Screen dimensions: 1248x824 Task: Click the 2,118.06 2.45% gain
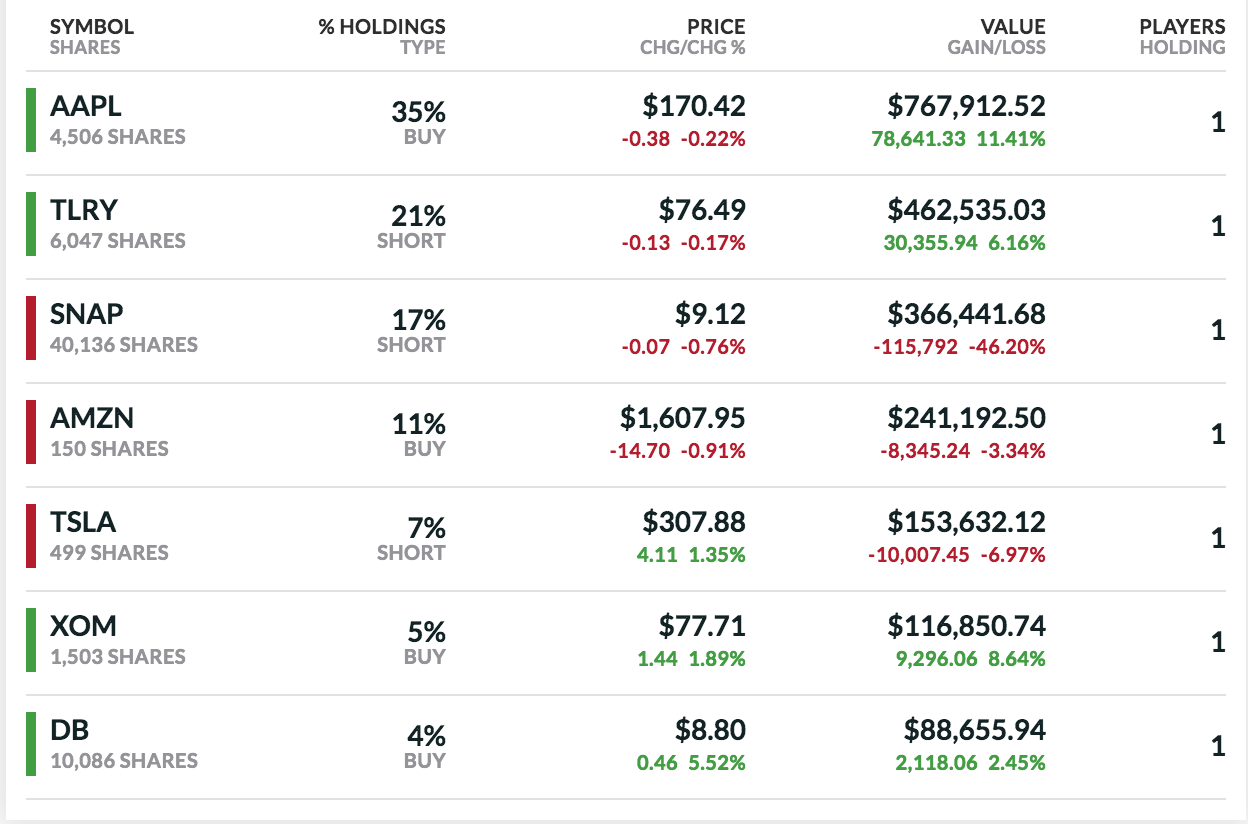click(971, 763)
